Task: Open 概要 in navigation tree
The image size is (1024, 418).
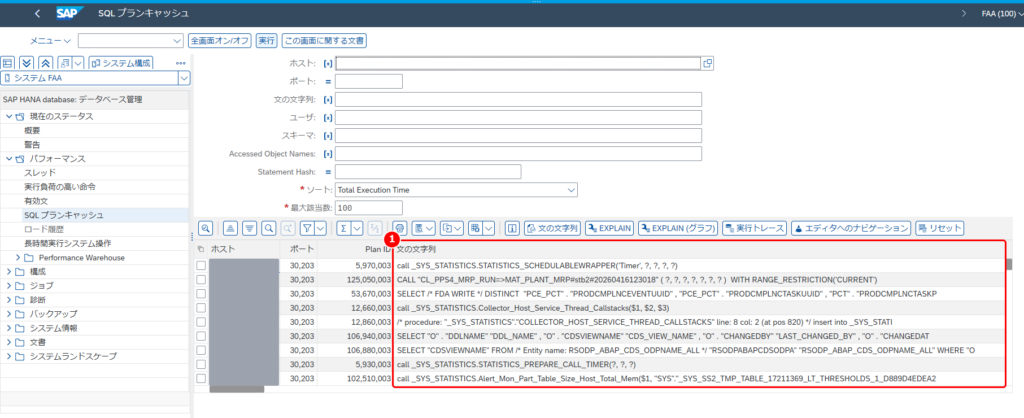Action: click(33, 131)
